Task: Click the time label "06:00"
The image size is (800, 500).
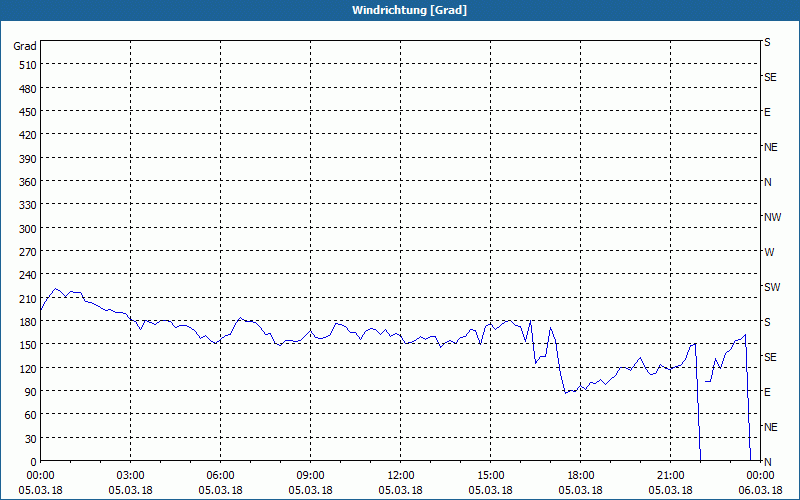Action: tap(220, 476)
